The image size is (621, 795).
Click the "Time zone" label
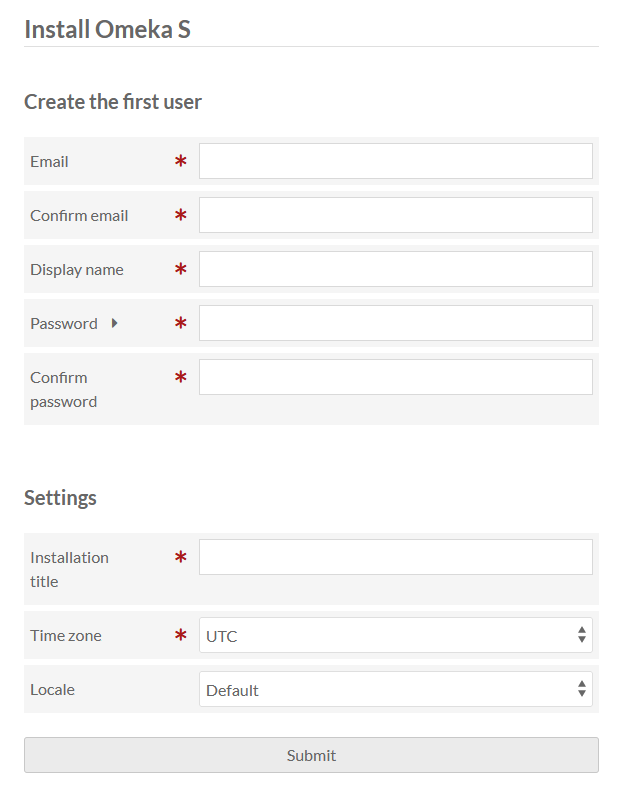point(66,635)
